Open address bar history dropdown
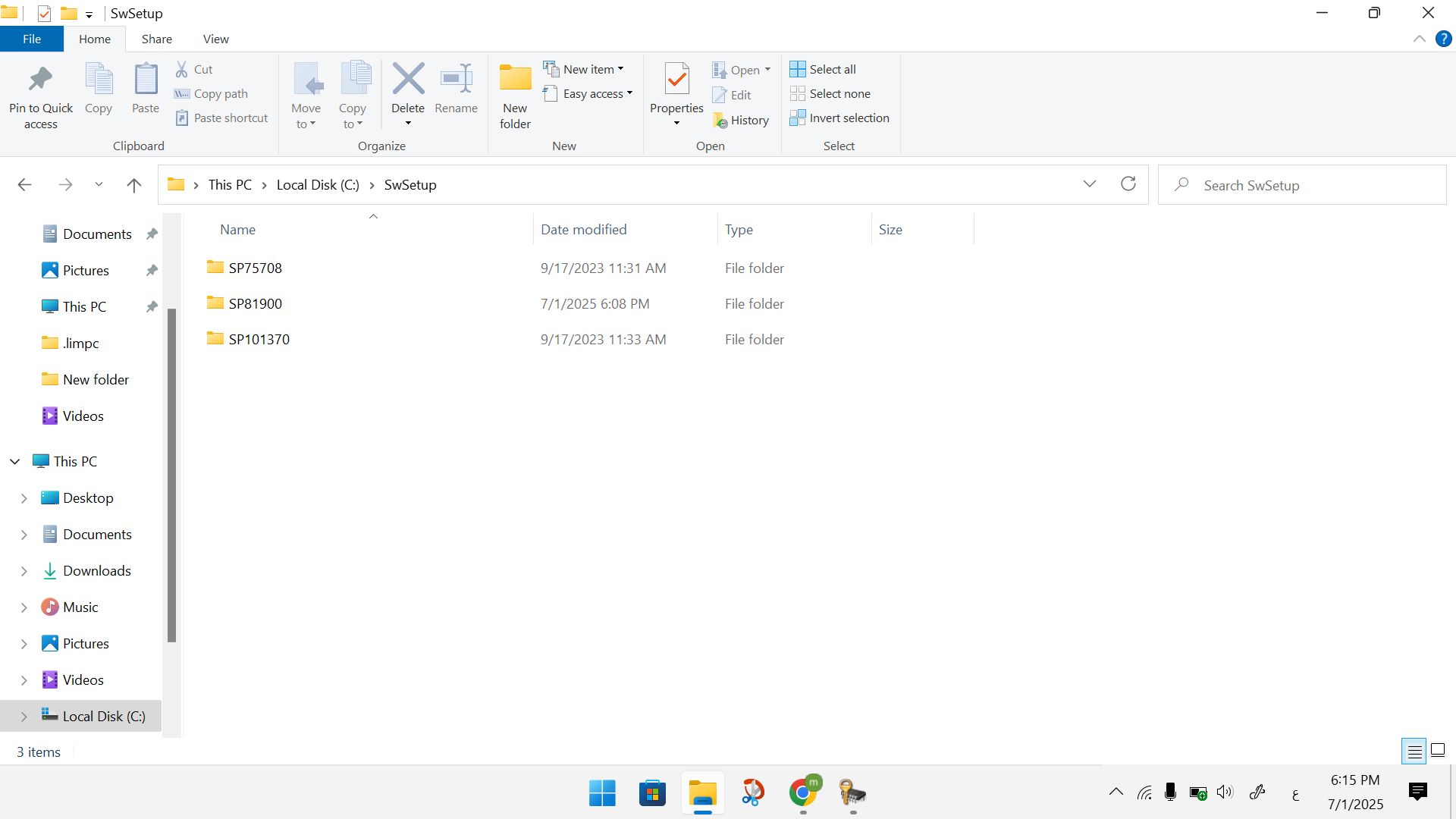Screen dimensions: 1456x819 point(1090,184)
